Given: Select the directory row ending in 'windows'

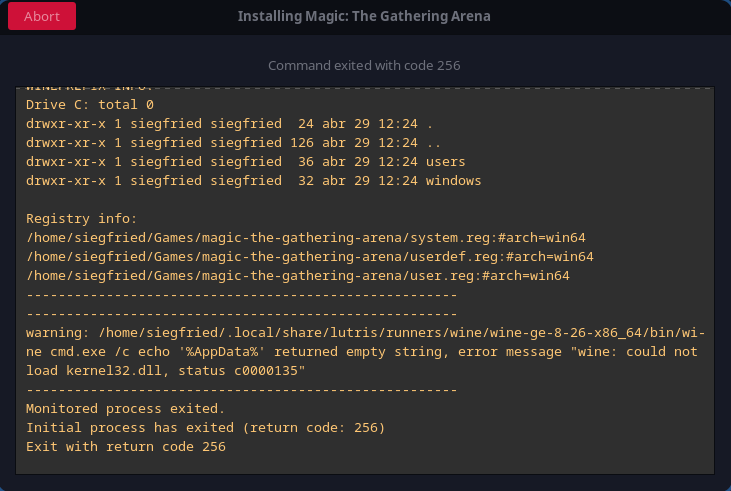Looking at the screenshot, I should point(254,181).
